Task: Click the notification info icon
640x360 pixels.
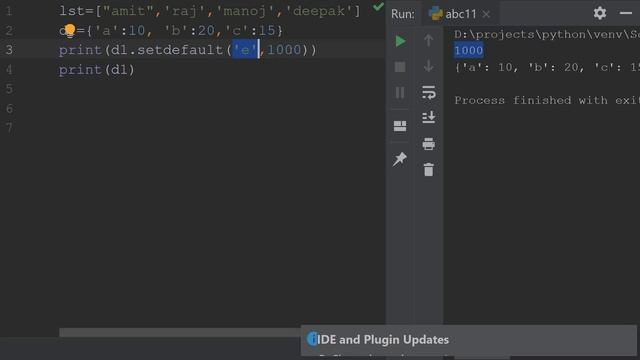Action: tap(312, 339)
